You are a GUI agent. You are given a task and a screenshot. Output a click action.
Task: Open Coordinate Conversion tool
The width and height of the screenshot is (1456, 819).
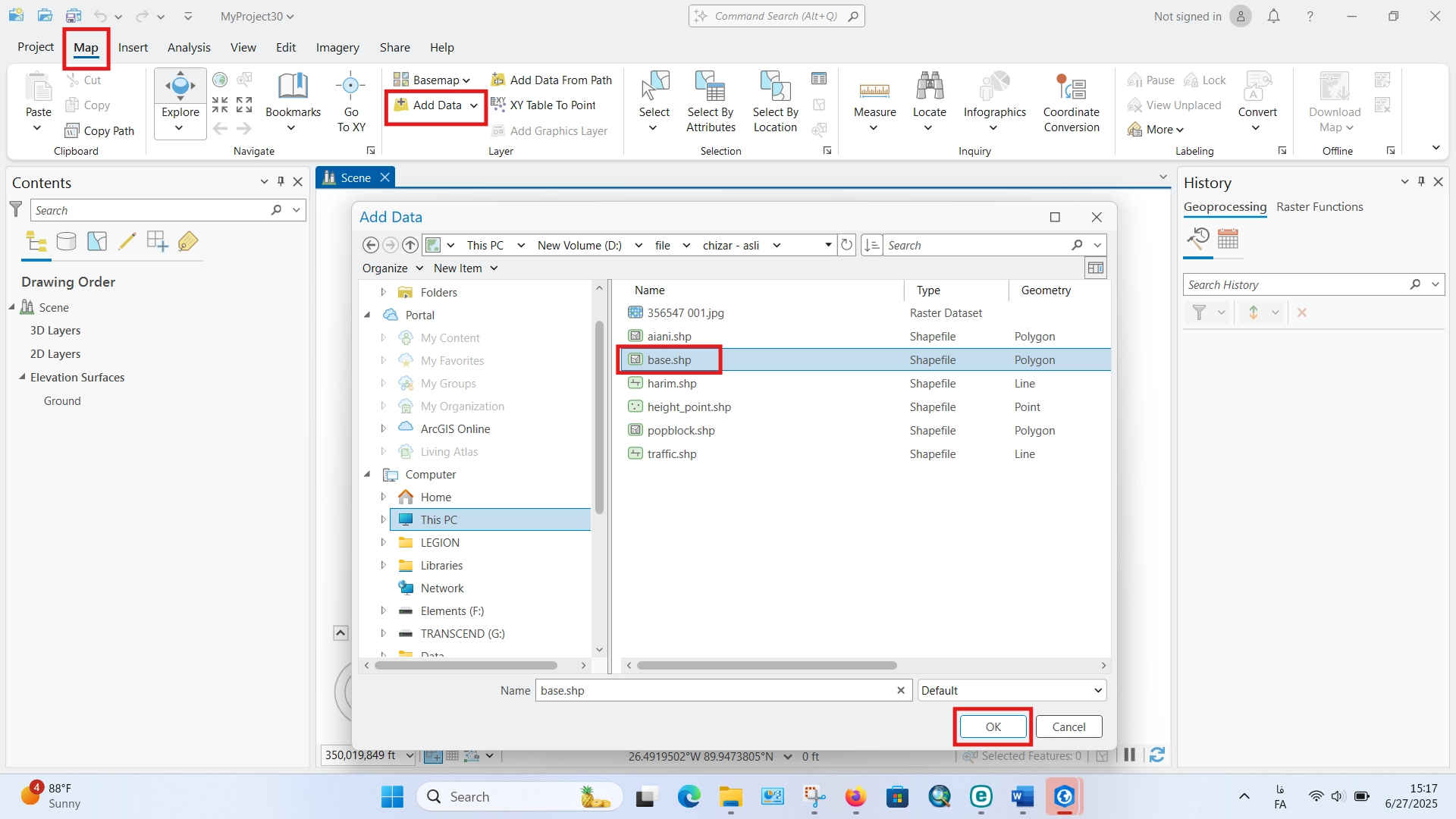(1071, 102)
